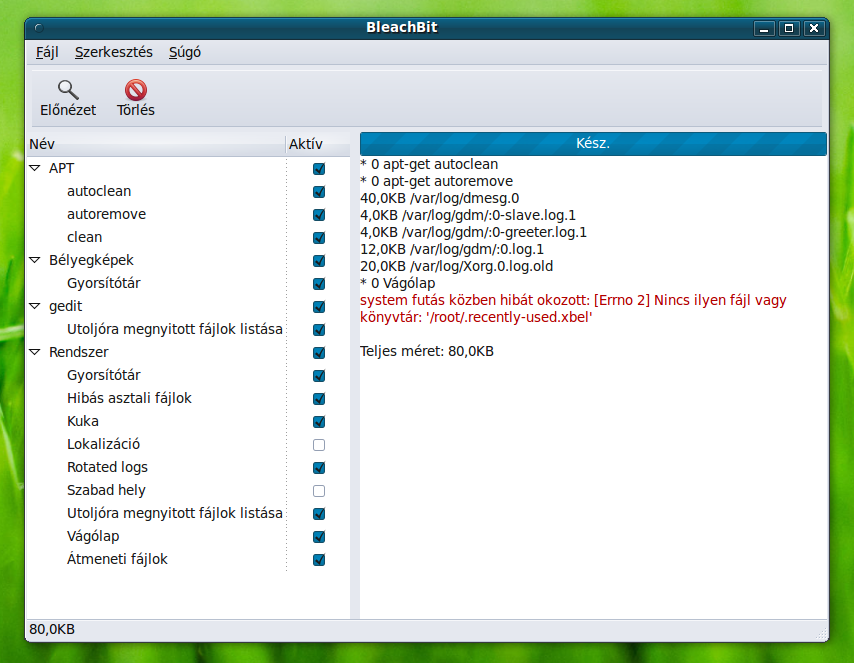The width and height of the screenshot is (854, 663).
Task: Click the /var/log/Xorg.0.log.old result line
Action: (x=456, y=266)
